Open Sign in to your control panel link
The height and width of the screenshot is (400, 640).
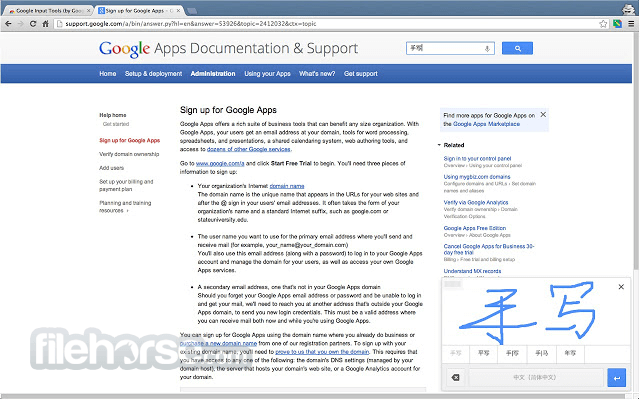[477, 159]
